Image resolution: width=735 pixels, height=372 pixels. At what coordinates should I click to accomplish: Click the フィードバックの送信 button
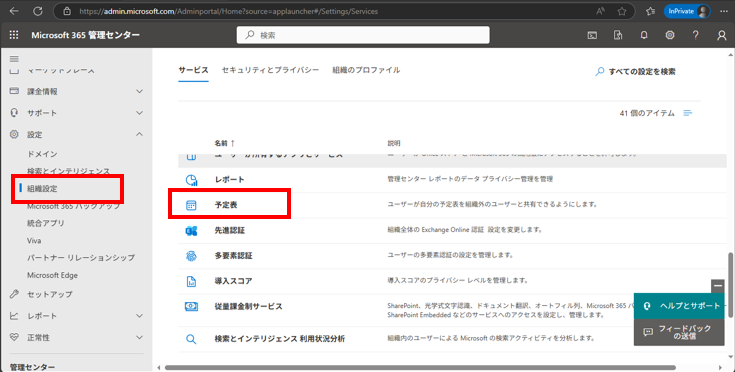tap(679, 332)
